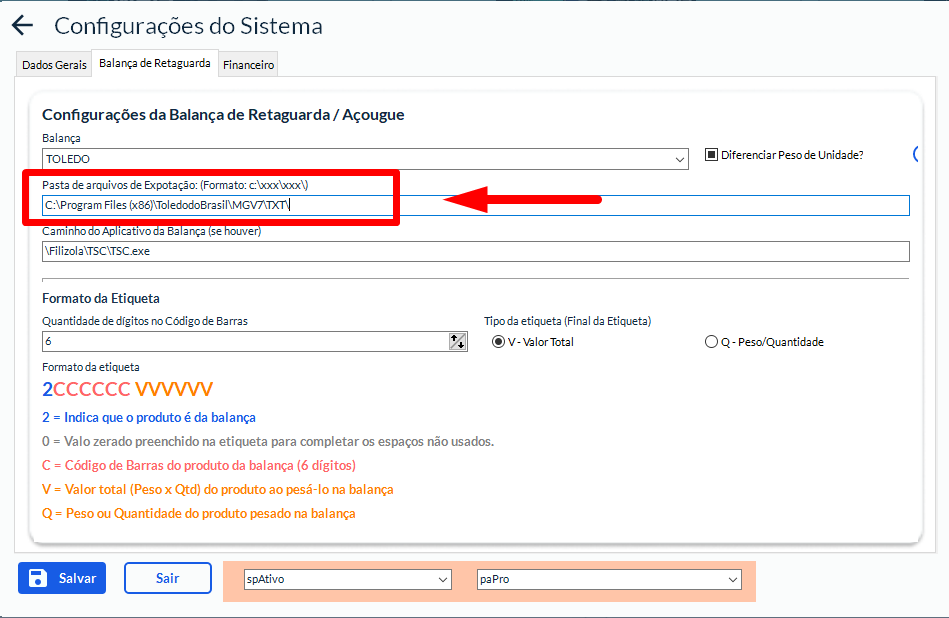Focus the Caminho do Aplicativo da Balança field

(475, 251)
